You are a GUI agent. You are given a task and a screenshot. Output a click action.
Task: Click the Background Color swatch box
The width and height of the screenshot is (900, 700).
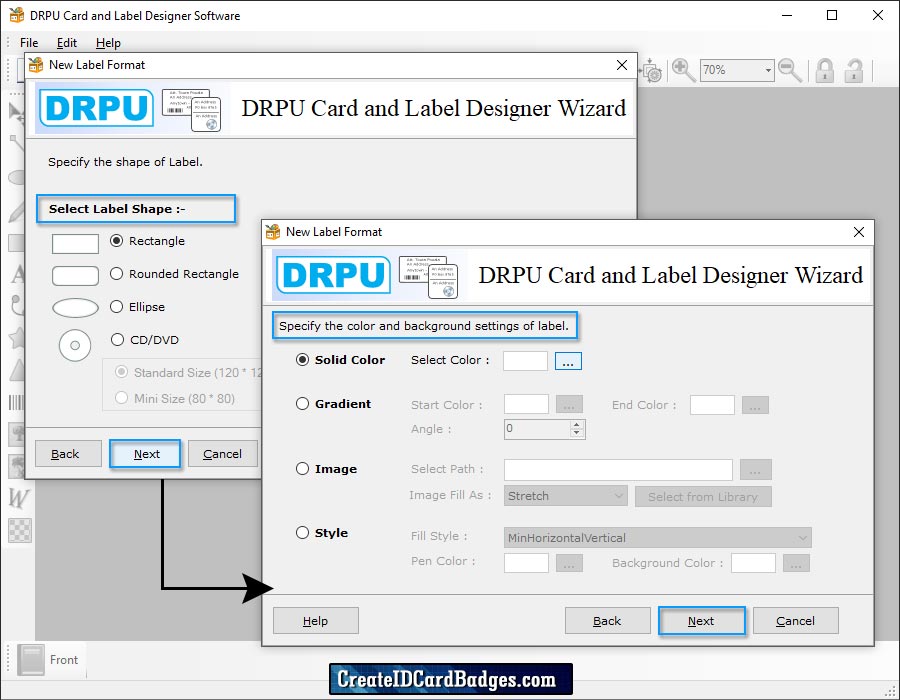754,563
